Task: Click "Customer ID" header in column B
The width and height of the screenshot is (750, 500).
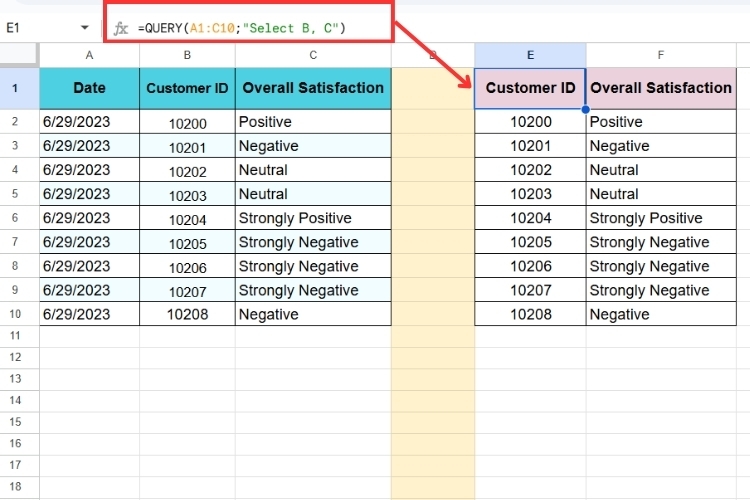Action: [187, 88]
